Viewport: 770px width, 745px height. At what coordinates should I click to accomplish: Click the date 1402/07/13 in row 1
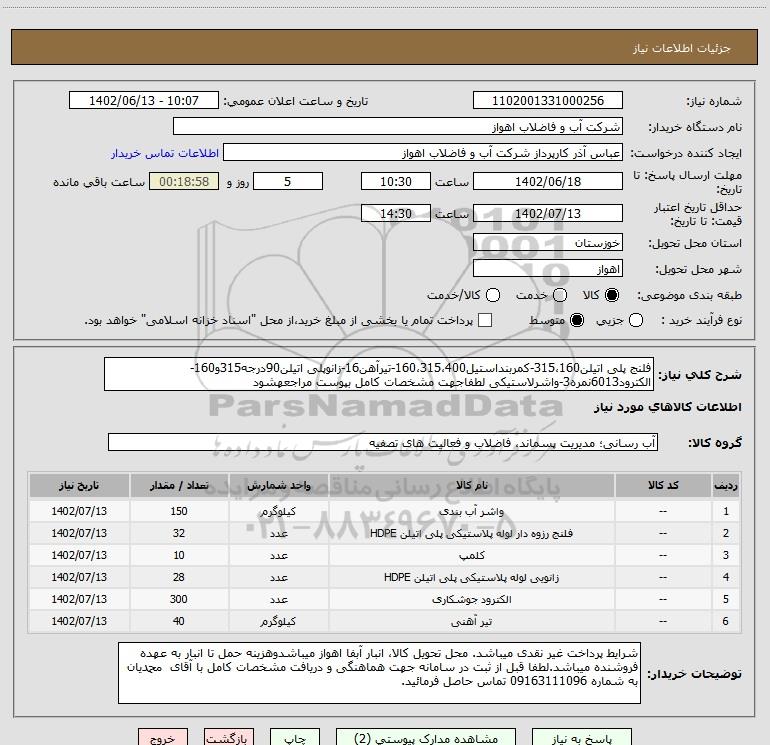pyautogui.click(x=79, y=511)
